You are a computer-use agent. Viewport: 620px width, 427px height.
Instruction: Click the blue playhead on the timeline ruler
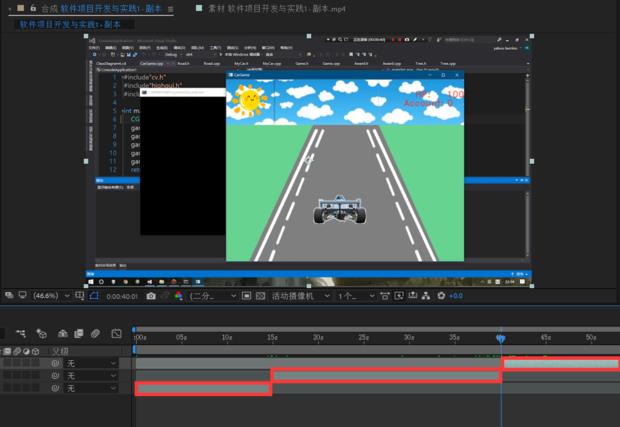coord(501,339)
